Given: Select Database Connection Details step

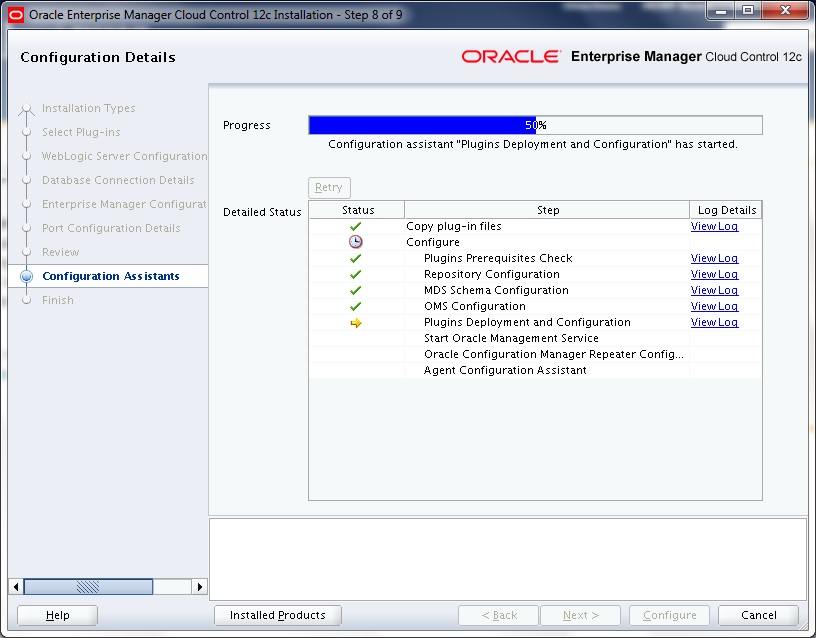Looking at the screenshot, I should coord(118,180).
